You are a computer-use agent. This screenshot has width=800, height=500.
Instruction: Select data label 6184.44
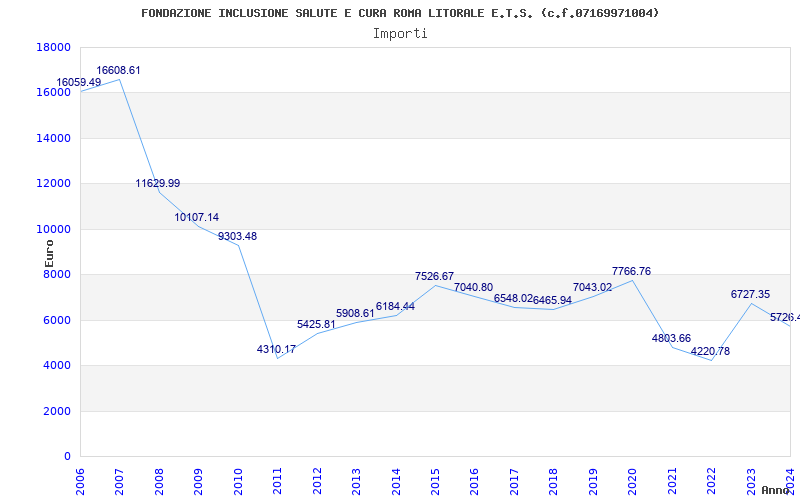click(395, 307)
